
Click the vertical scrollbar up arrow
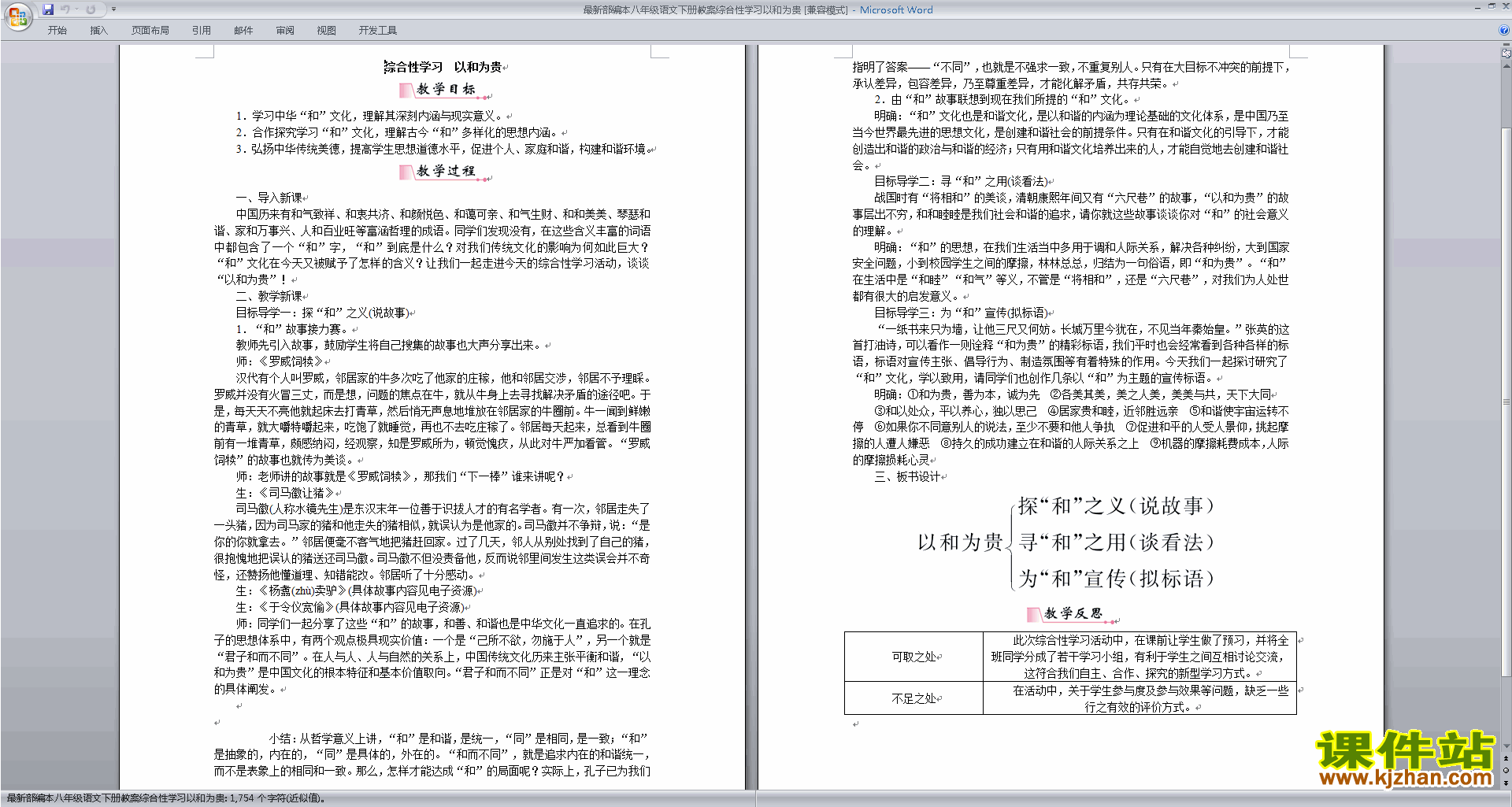pyautogui.click(x=1506, y=65)
